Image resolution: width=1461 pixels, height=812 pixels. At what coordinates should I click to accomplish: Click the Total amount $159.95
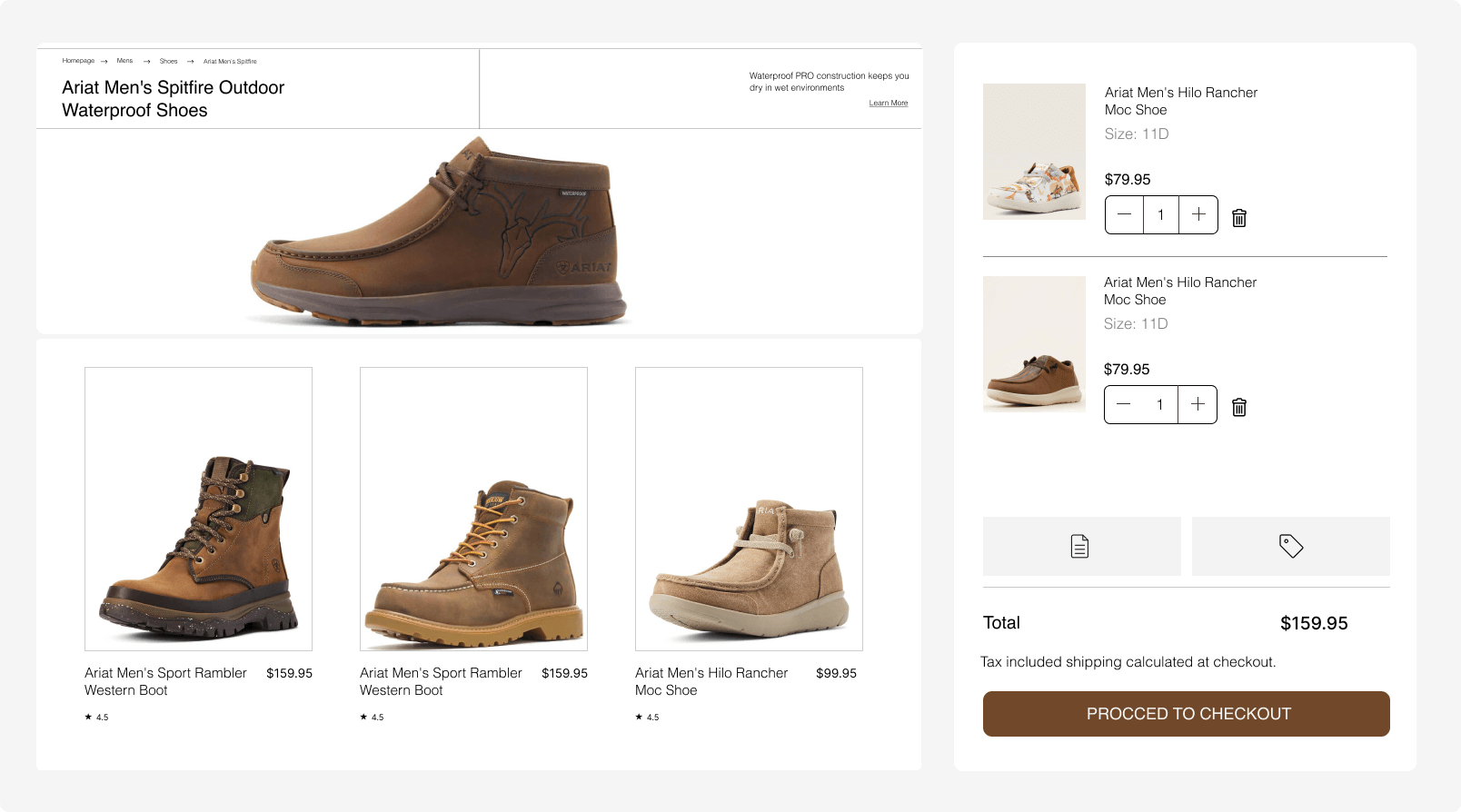click(1314, 623)
